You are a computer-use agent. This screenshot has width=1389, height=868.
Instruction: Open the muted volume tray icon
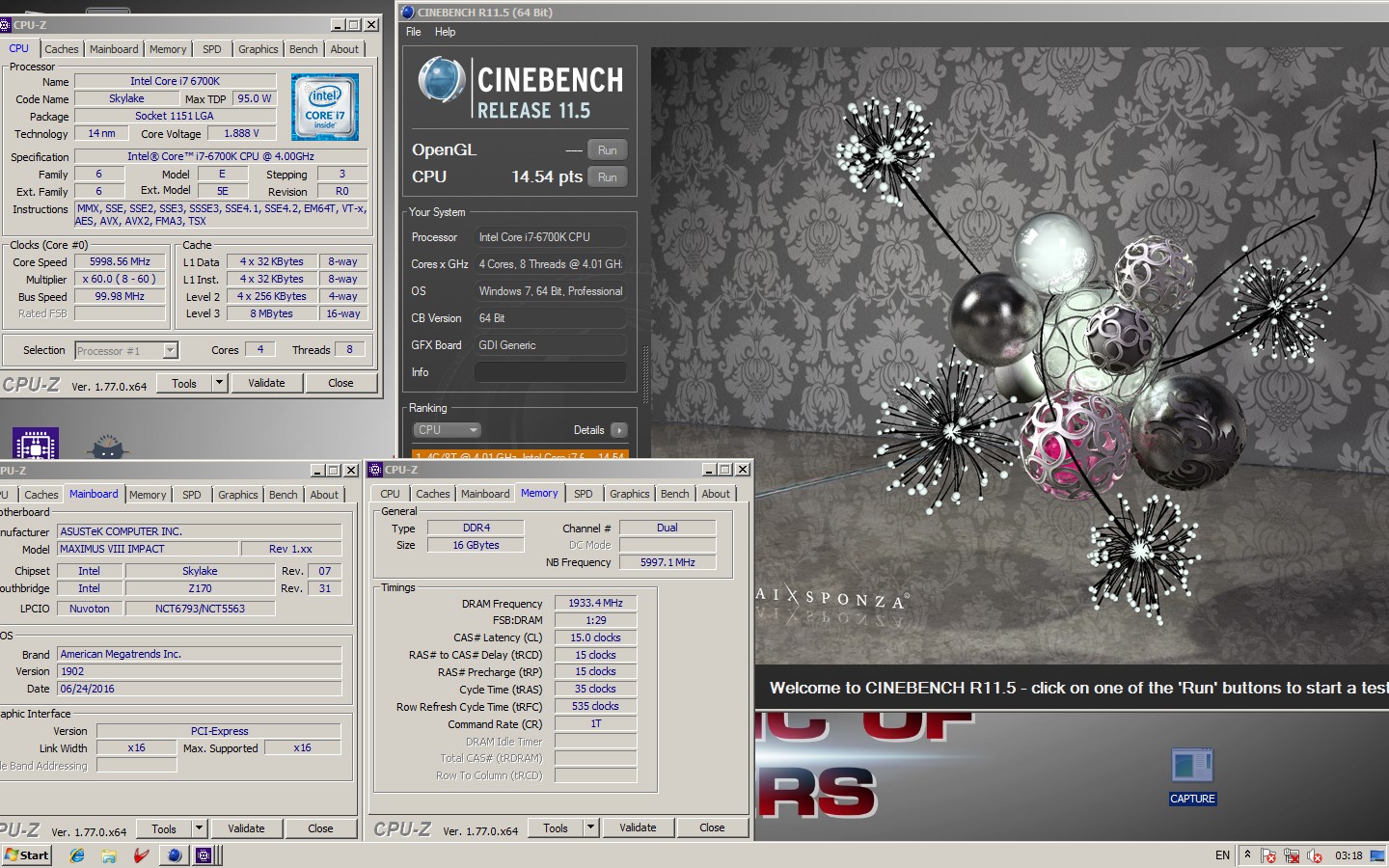click(x=1313, y=855)
